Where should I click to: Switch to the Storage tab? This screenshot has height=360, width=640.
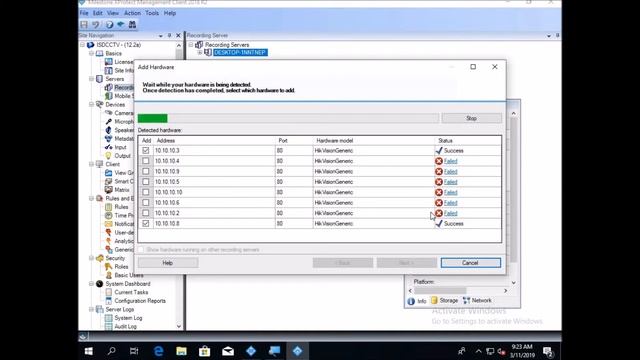tap(444, 300)
